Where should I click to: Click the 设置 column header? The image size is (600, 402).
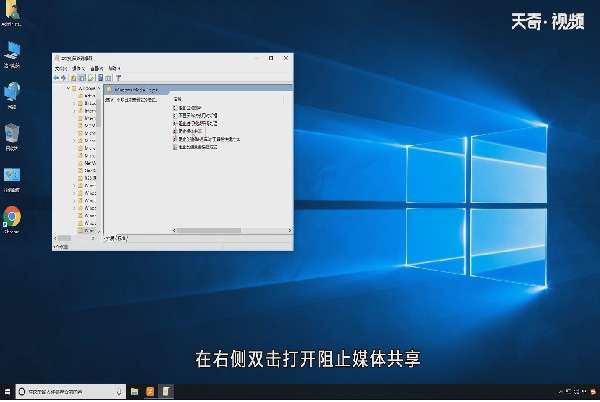pyautogui.click(x=177, y=99)
